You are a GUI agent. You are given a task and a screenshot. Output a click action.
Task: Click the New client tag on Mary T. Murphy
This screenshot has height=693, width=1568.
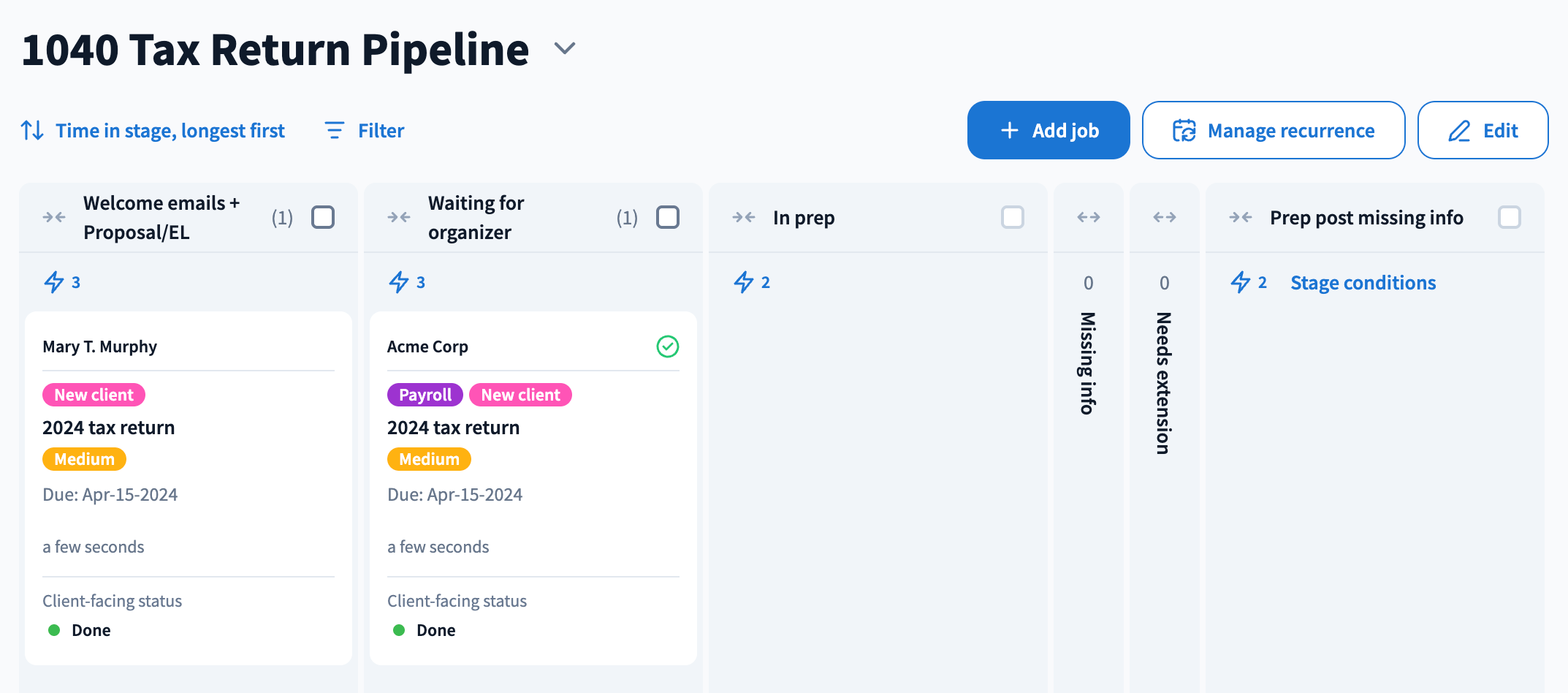coord(94,395)
